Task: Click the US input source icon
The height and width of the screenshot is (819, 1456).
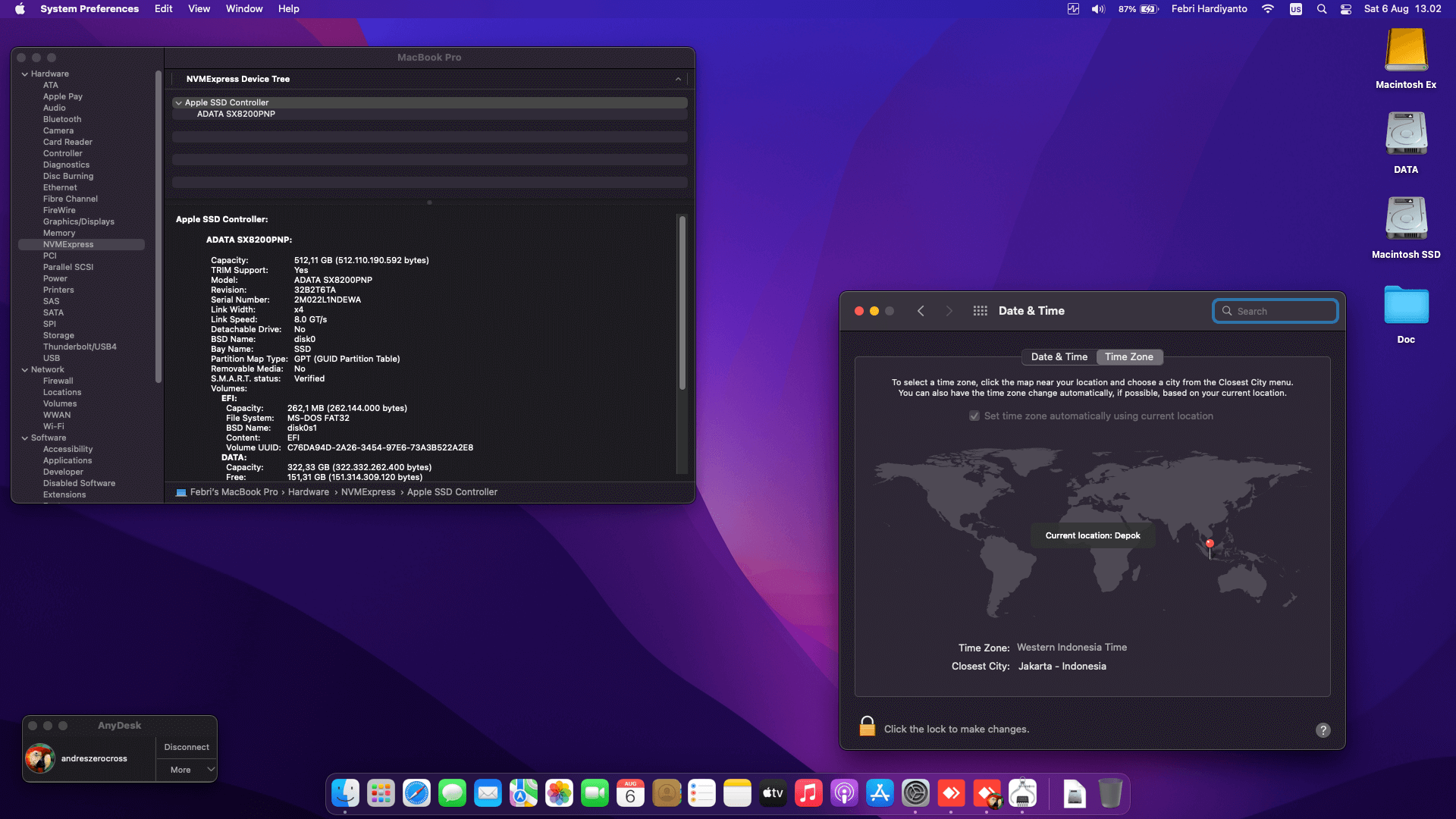Action: coord(1296,9)
